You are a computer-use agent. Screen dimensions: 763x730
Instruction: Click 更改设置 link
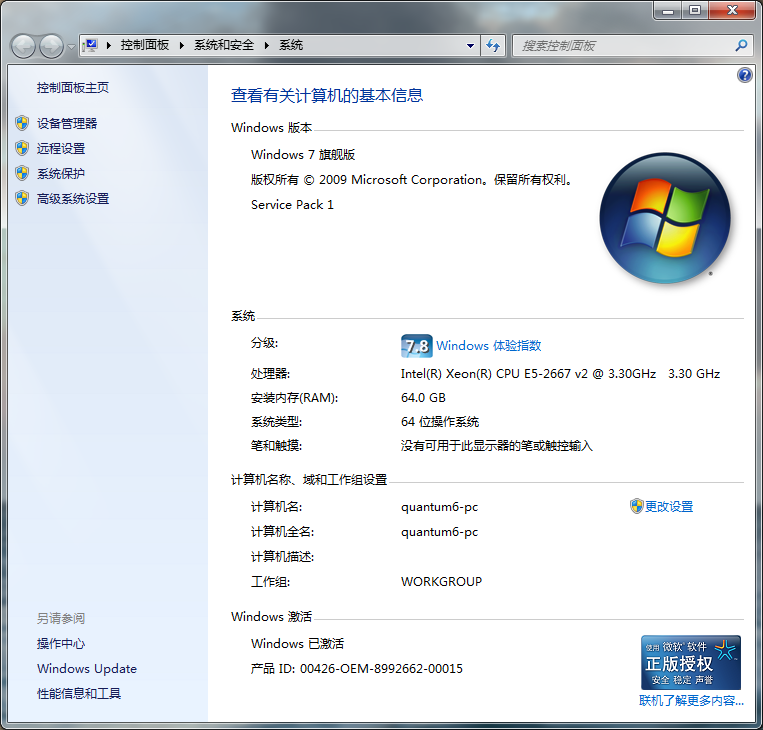point(669,507)
